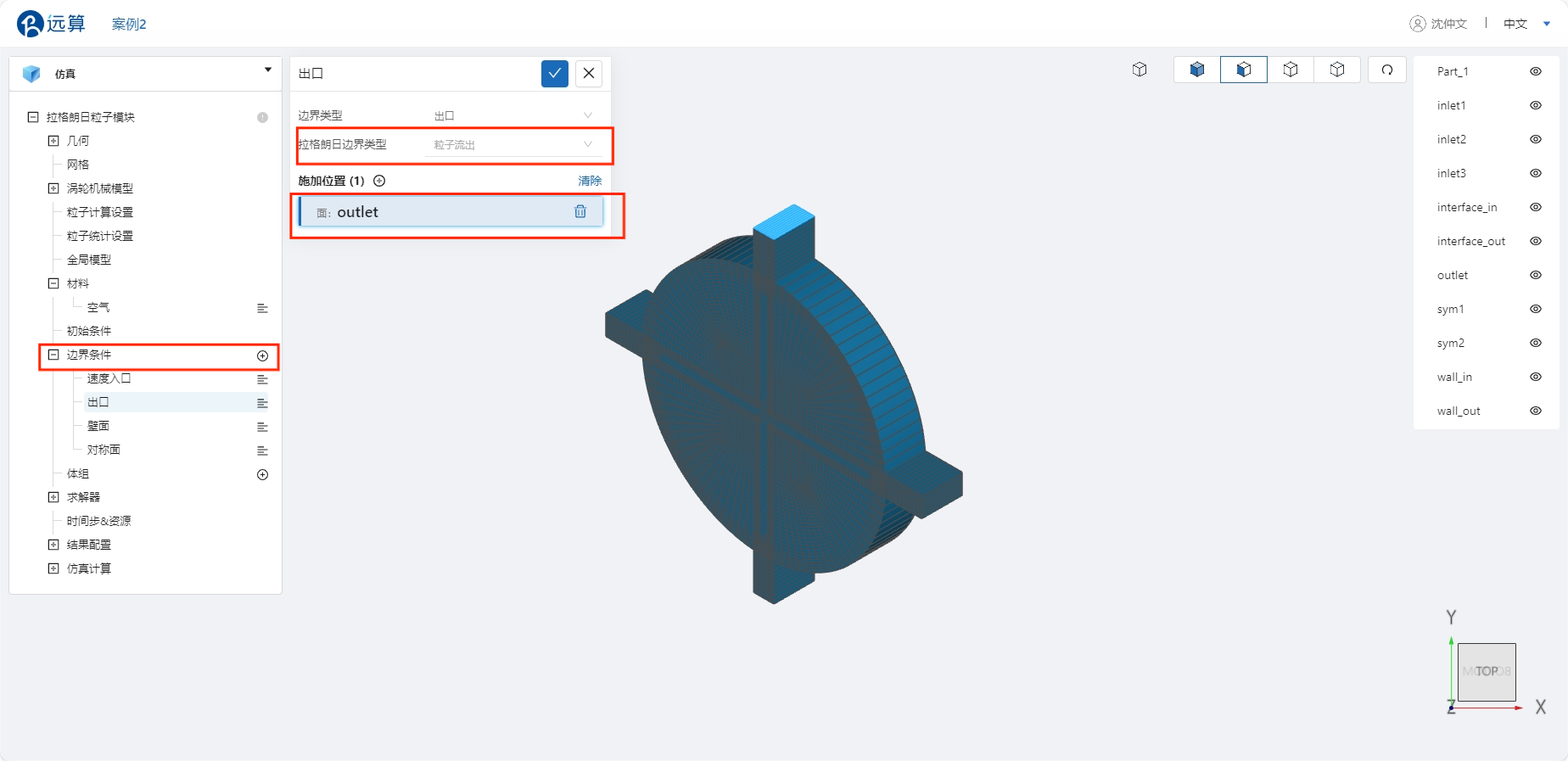
Task: Open the language dropdown 中文
Action: tap(1526, 24)
